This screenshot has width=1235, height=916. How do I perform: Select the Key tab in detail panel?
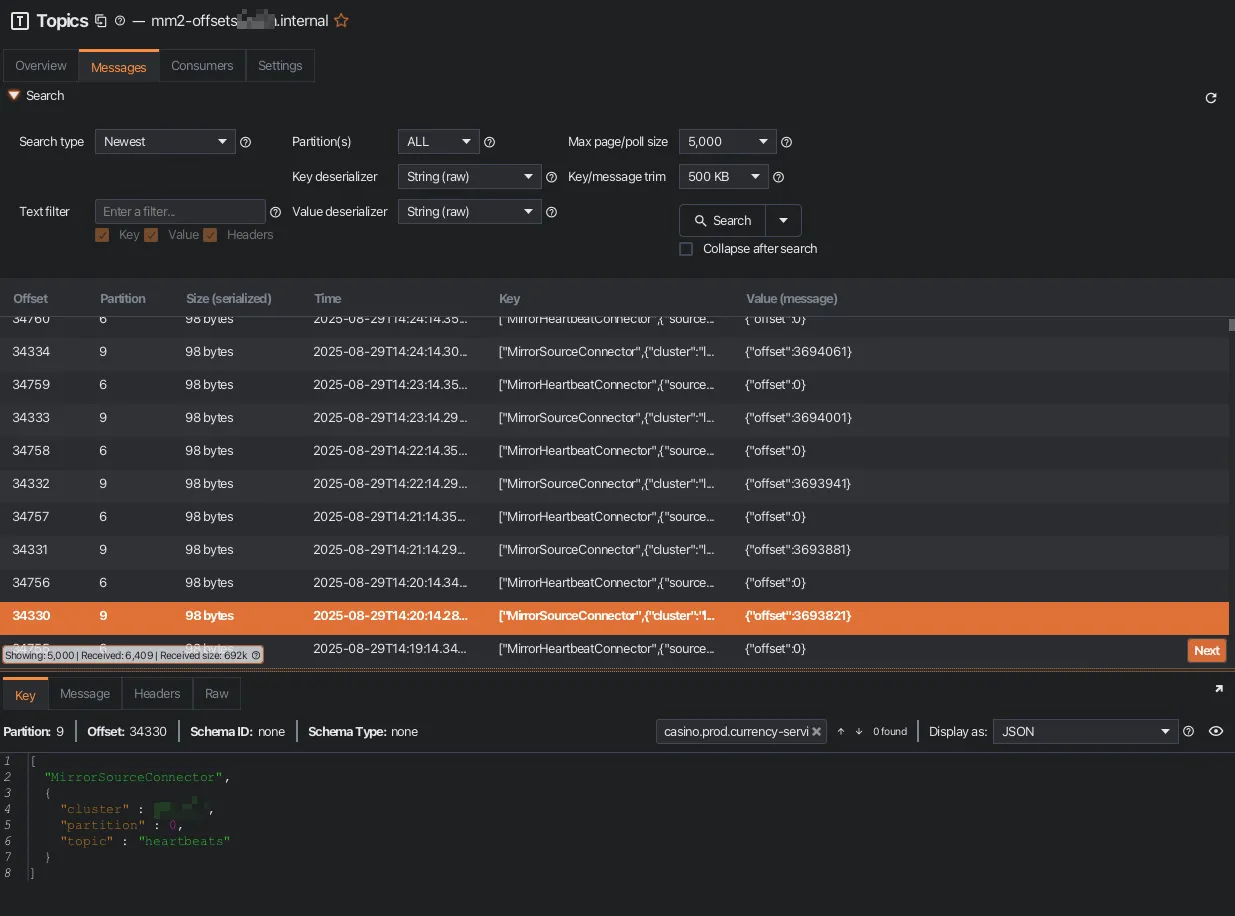[26, 694]
